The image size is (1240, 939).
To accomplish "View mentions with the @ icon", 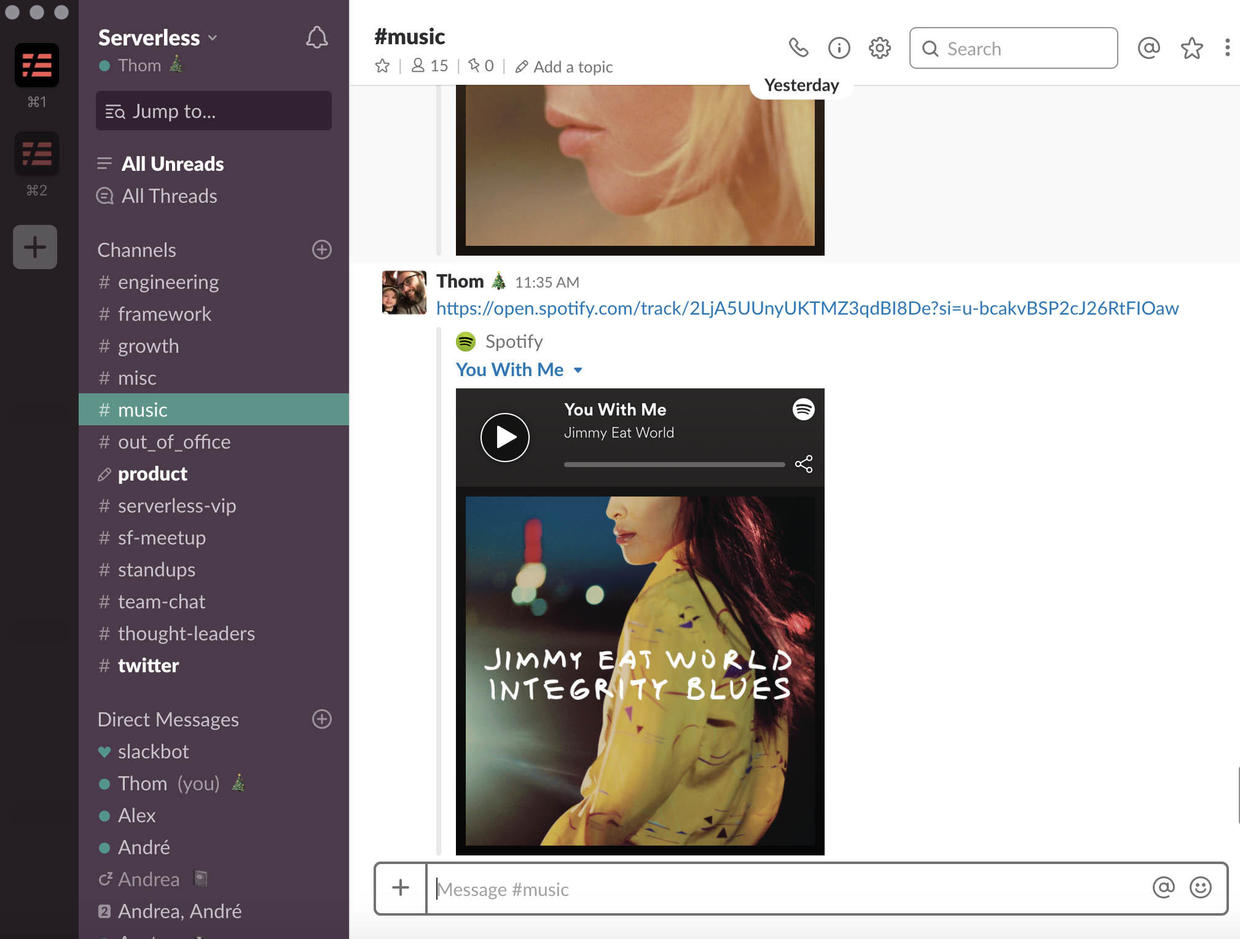I will 1148,47.
